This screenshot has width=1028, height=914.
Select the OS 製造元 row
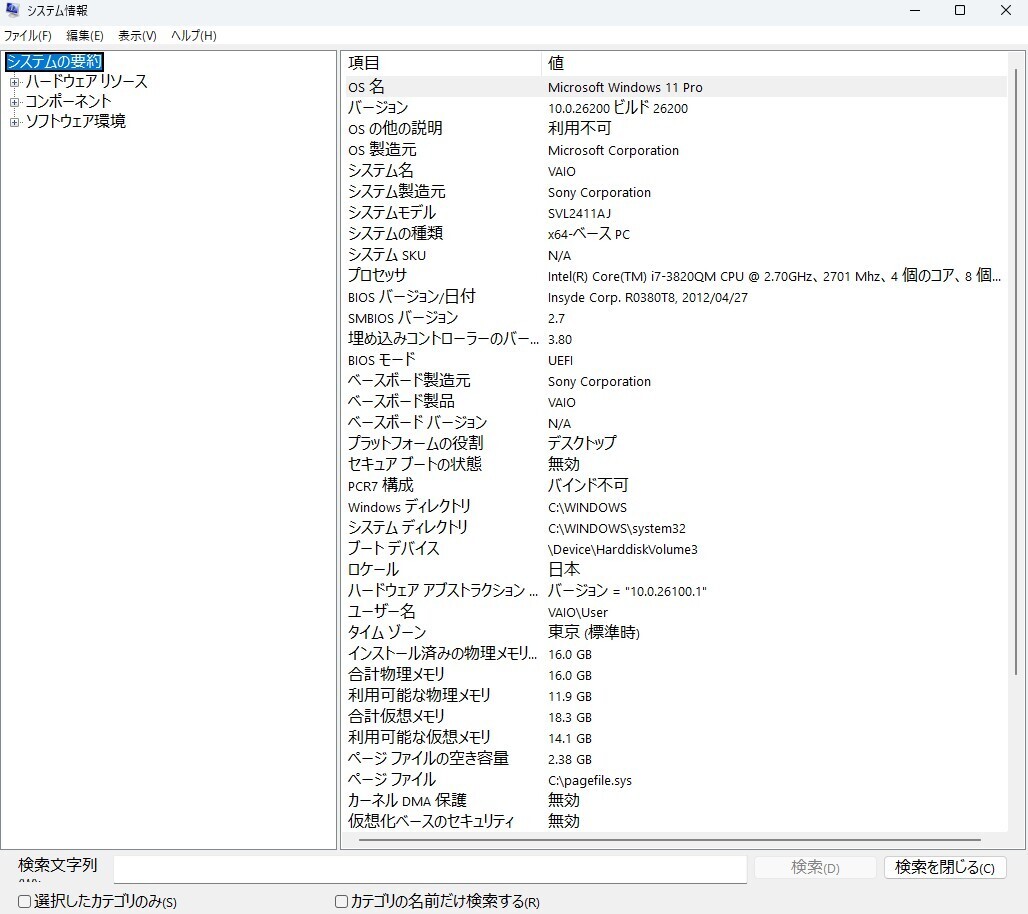point(675,149)
